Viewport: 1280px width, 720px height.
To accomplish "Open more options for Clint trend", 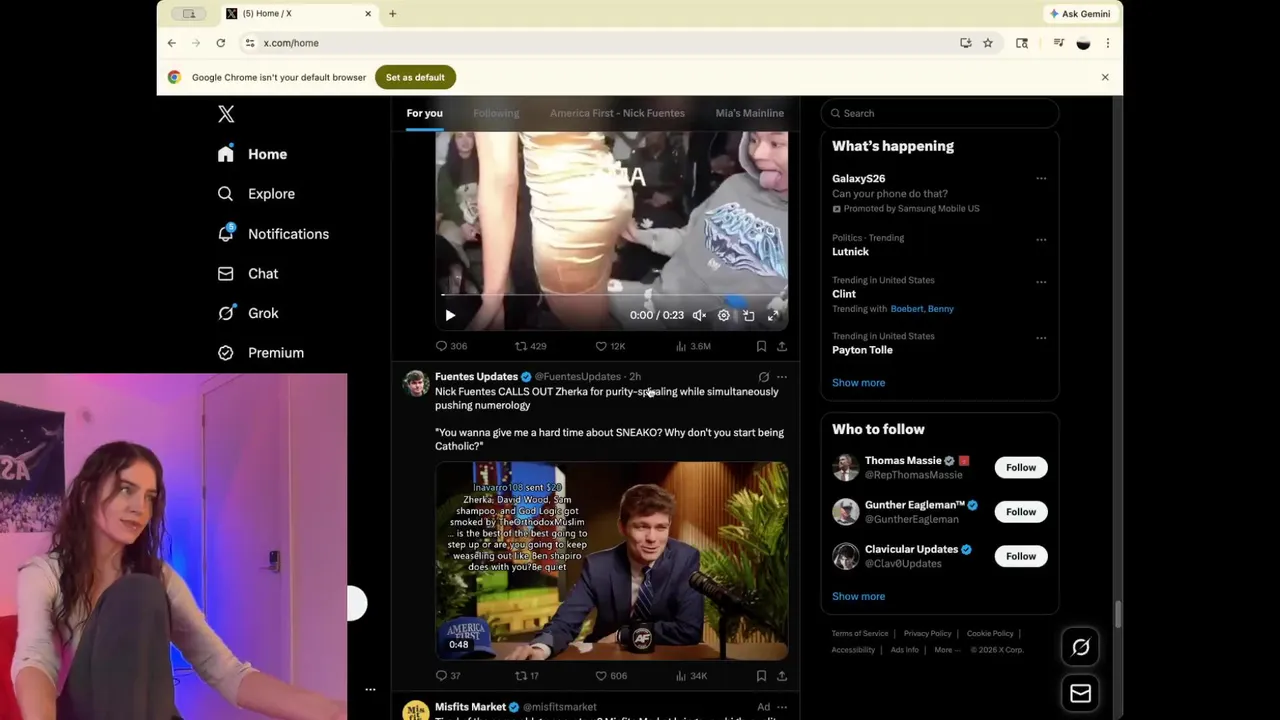I will pyautogui.click(x=1041, y=282).
